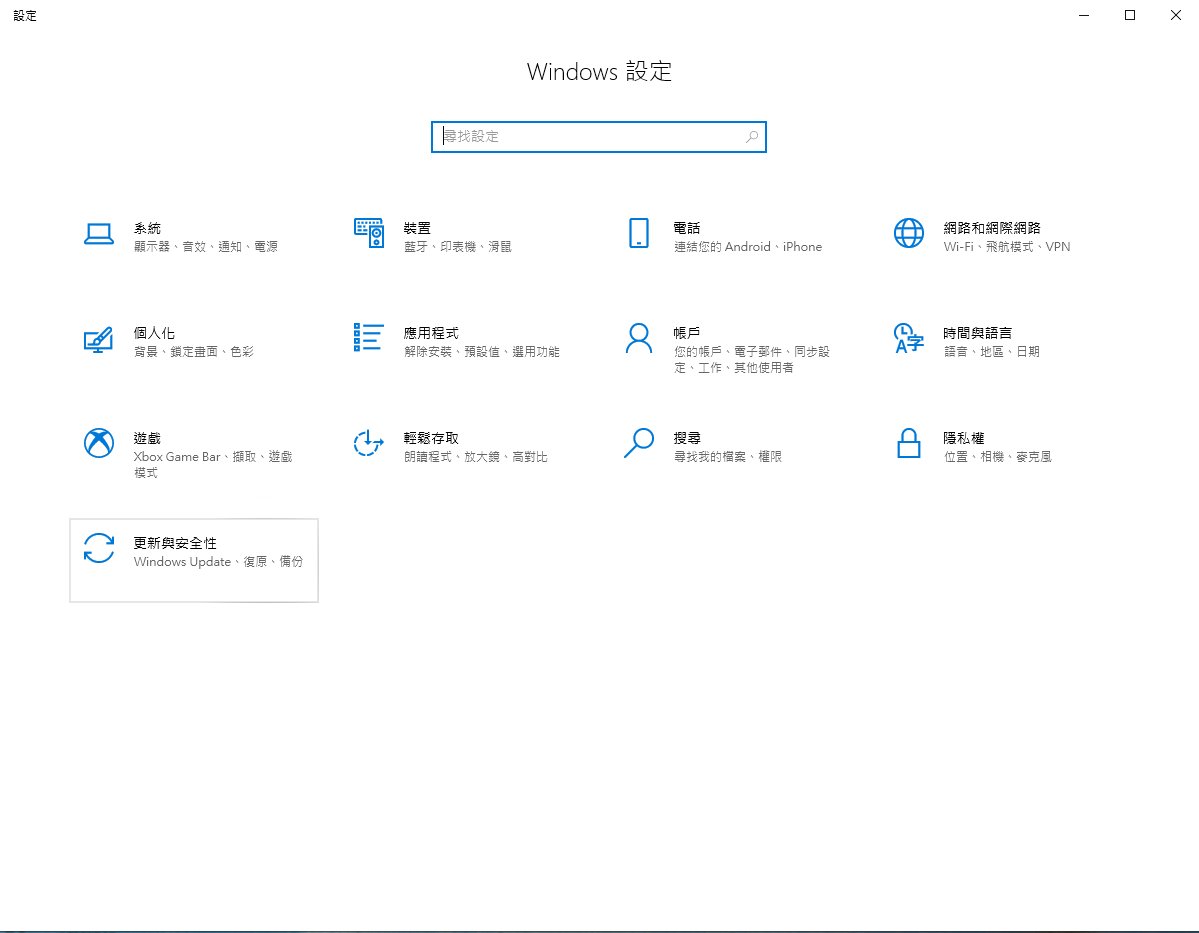Image resolution: width=1199 pixels, height=933 pixels.
Task: Open the 系統 (System) settings icon
Action: 99,232
